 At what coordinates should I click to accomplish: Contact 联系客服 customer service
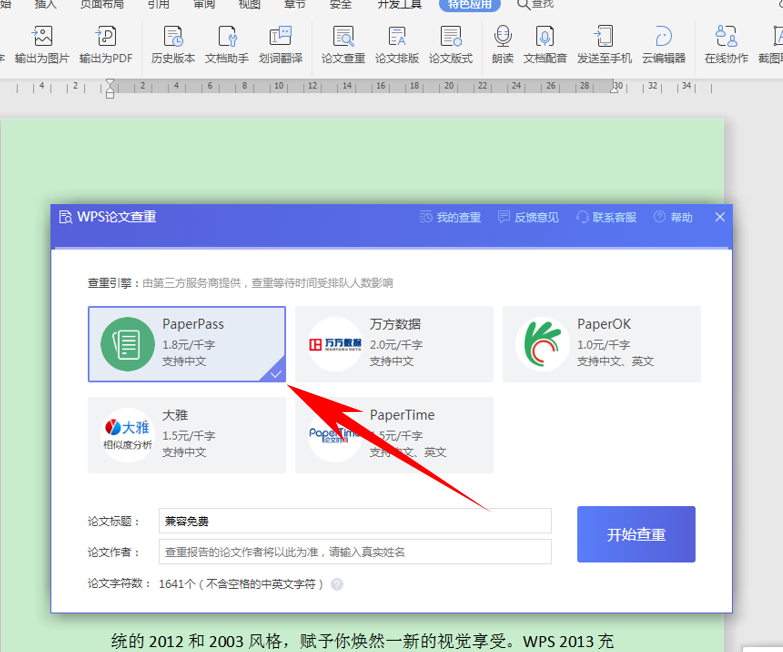tap(606, 217)
